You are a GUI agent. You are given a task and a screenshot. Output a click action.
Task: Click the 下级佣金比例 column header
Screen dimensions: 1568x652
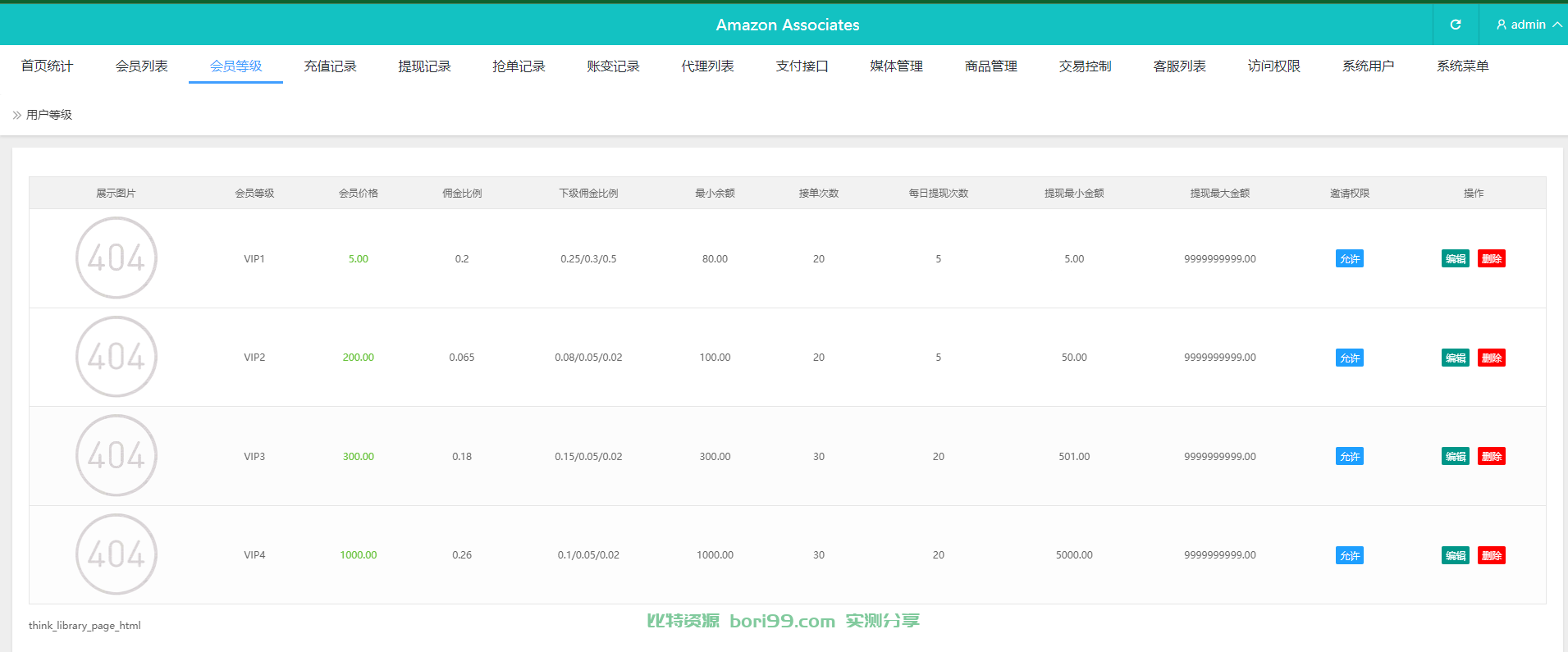[588, 194]
